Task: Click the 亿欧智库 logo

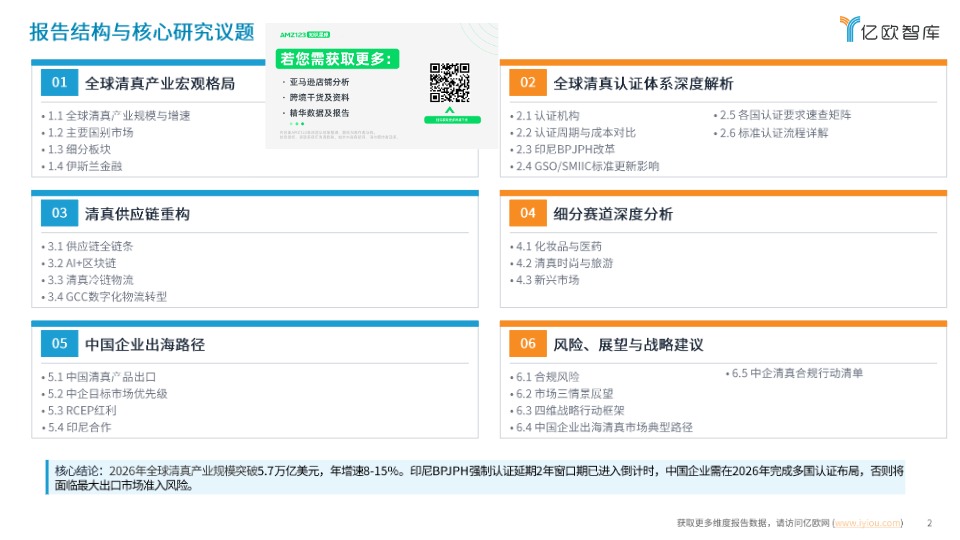Action: coord(890,29)
